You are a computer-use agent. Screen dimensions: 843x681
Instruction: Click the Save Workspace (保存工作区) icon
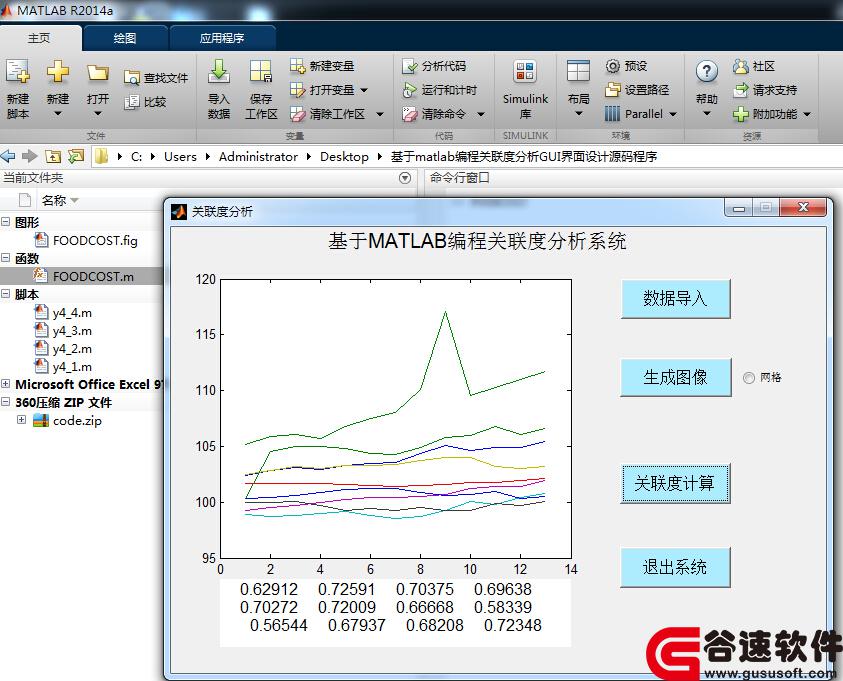[261, 71]
